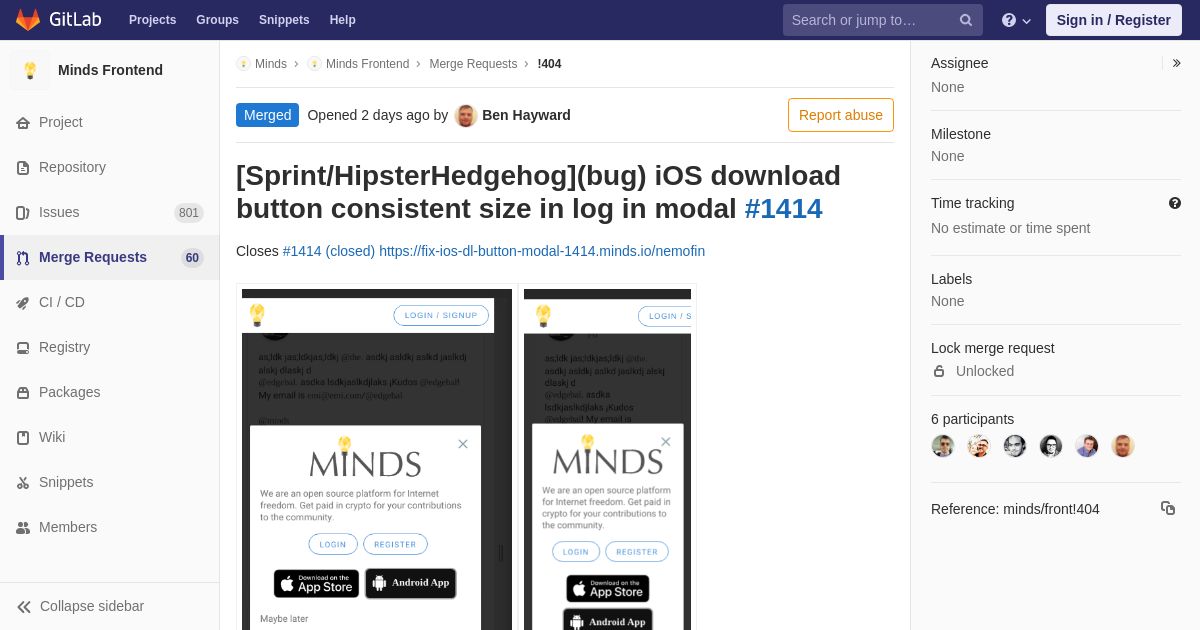Open Wiki section

(52, 437)
